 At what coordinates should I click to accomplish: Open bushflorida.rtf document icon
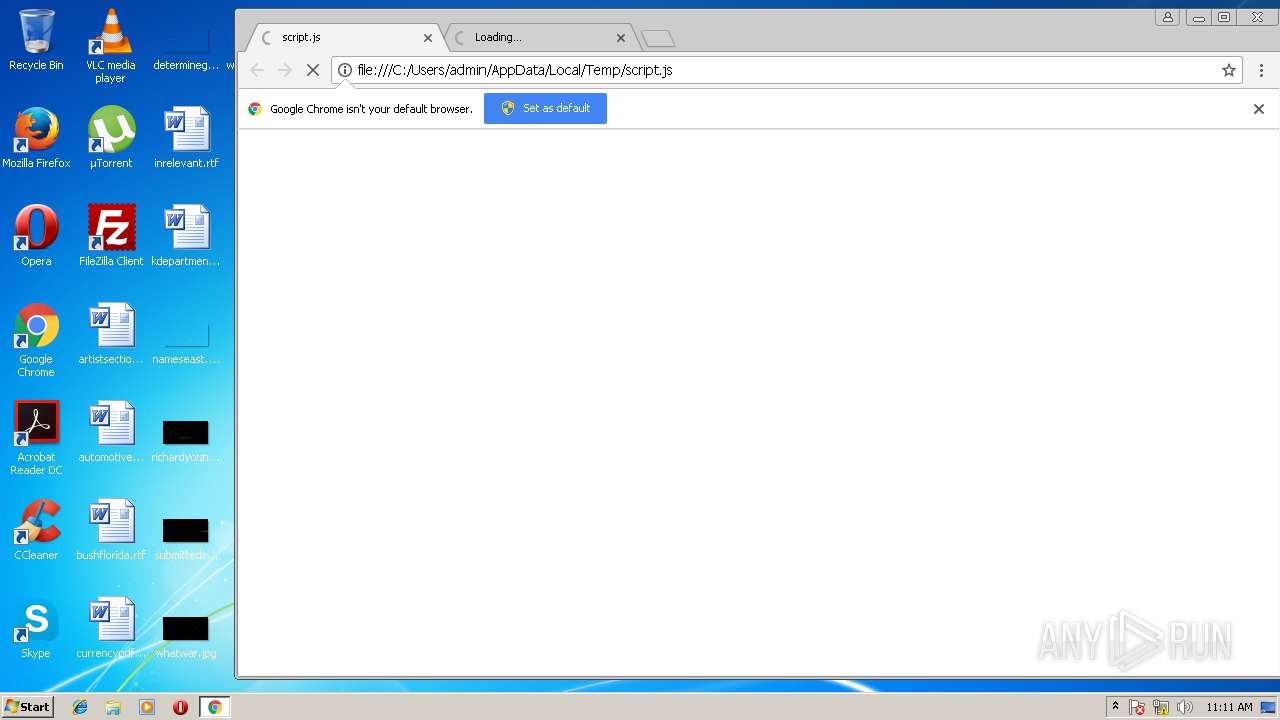pyautogui.click(x=111, y=530)
